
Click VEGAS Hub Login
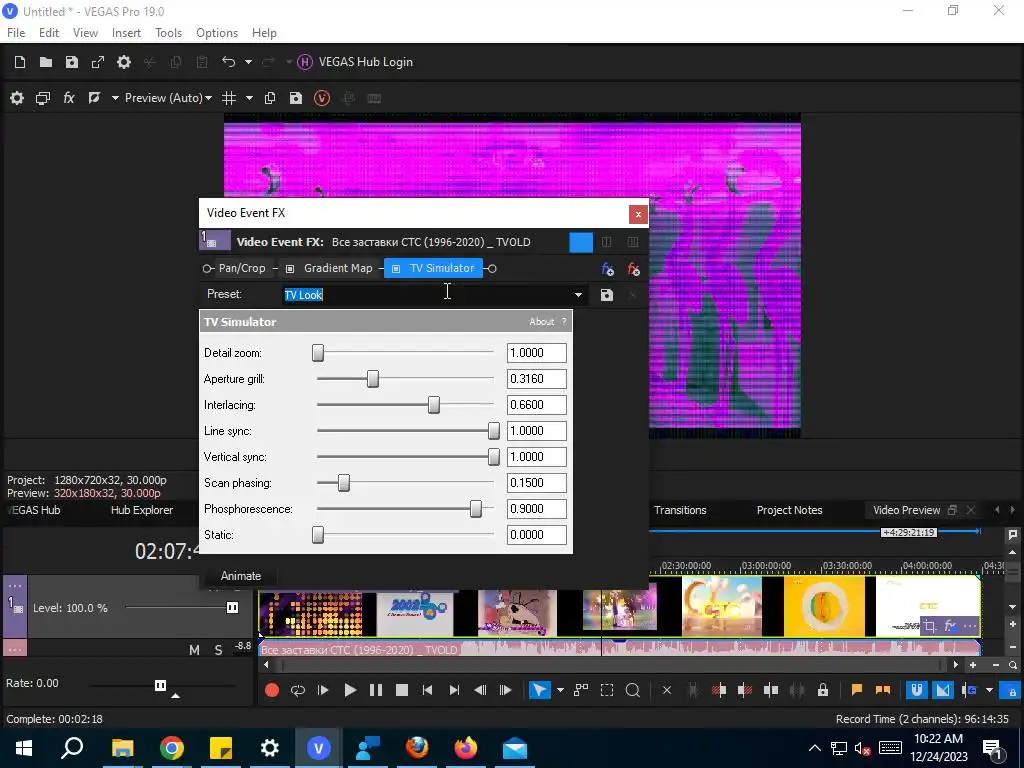[x=355, y=62]
